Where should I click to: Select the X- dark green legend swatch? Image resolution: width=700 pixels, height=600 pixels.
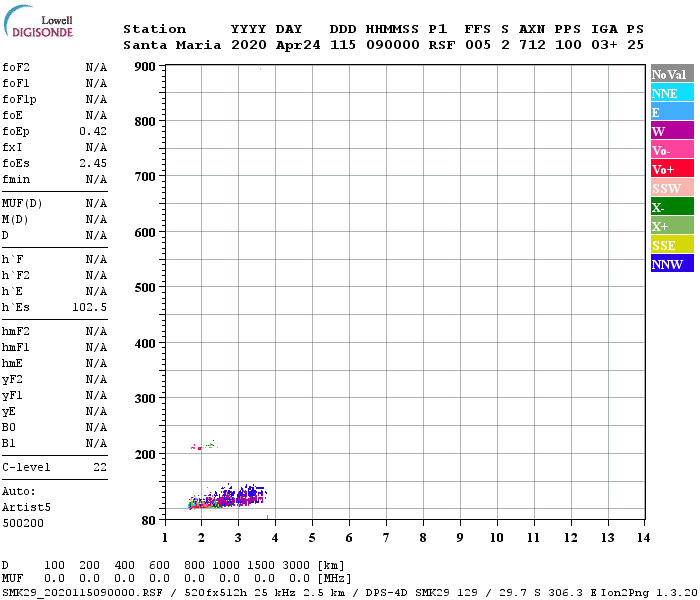click(672, 207)
